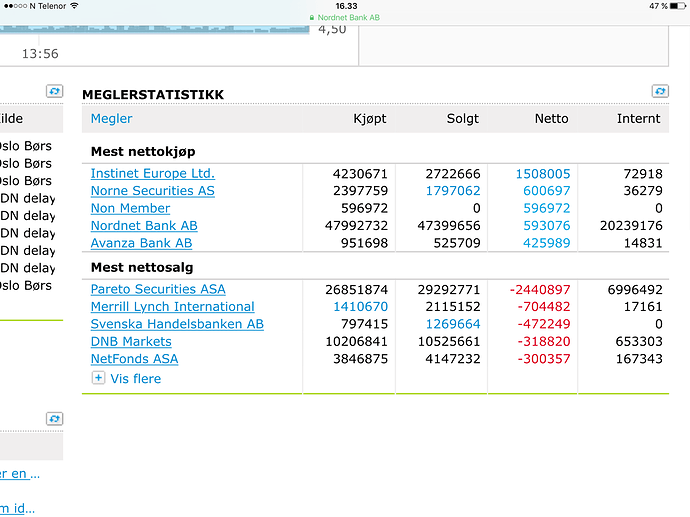Open Nordnet Bank AB broker link
This screenshot has width=690, height=517.
click(x=144, y=225)
